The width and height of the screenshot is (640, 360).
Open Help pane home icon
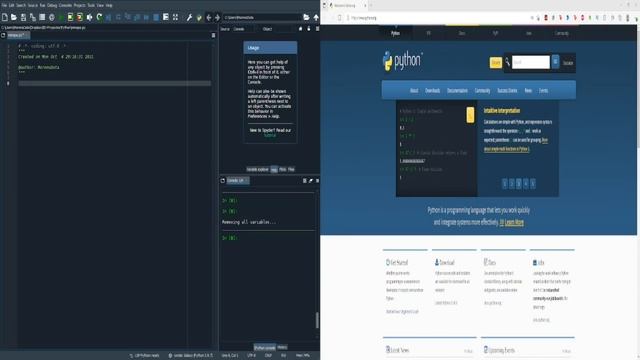pyautogui.click(x=300, y=29)
